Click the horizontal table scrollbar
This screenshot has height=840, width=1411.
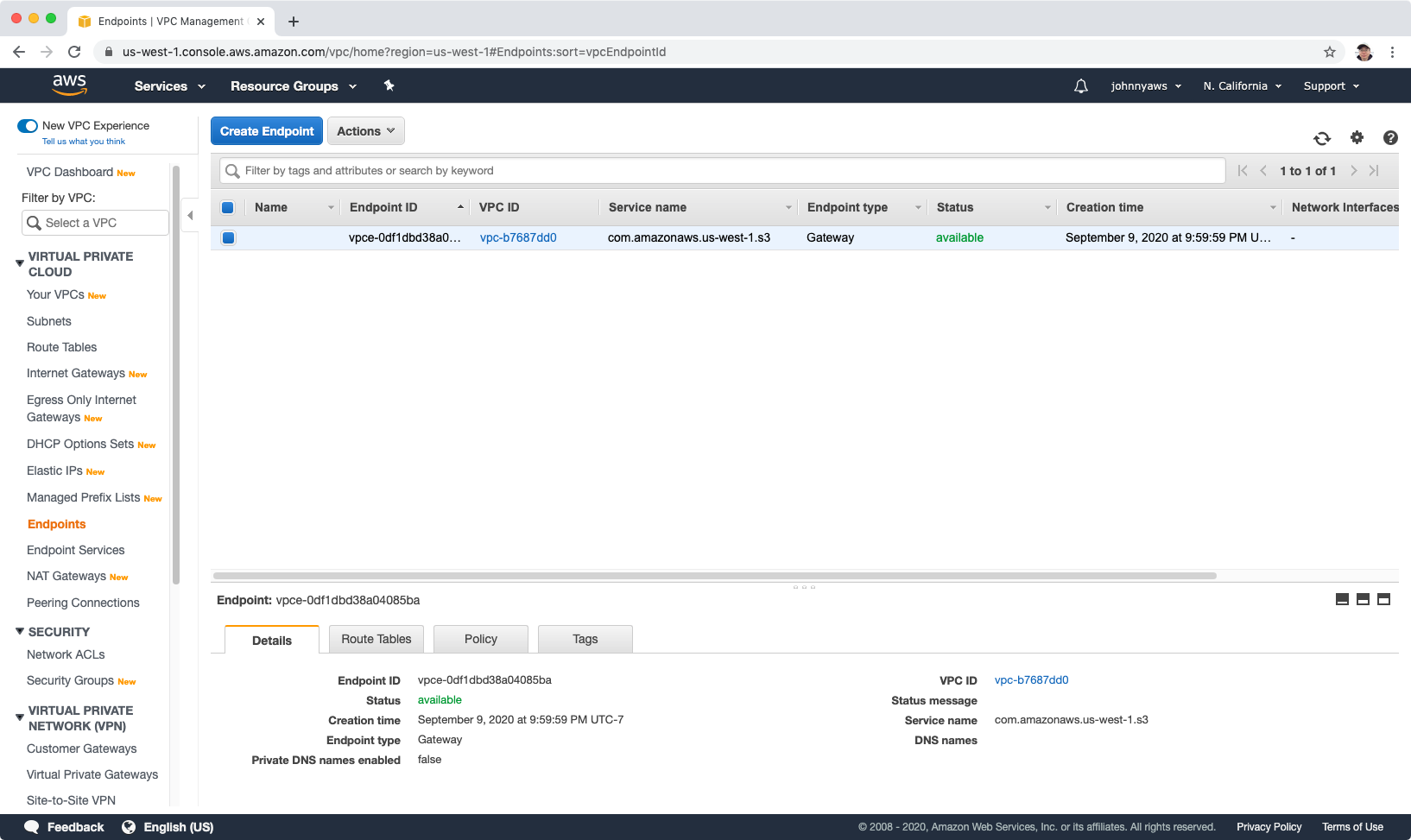[x=715, y=576]
